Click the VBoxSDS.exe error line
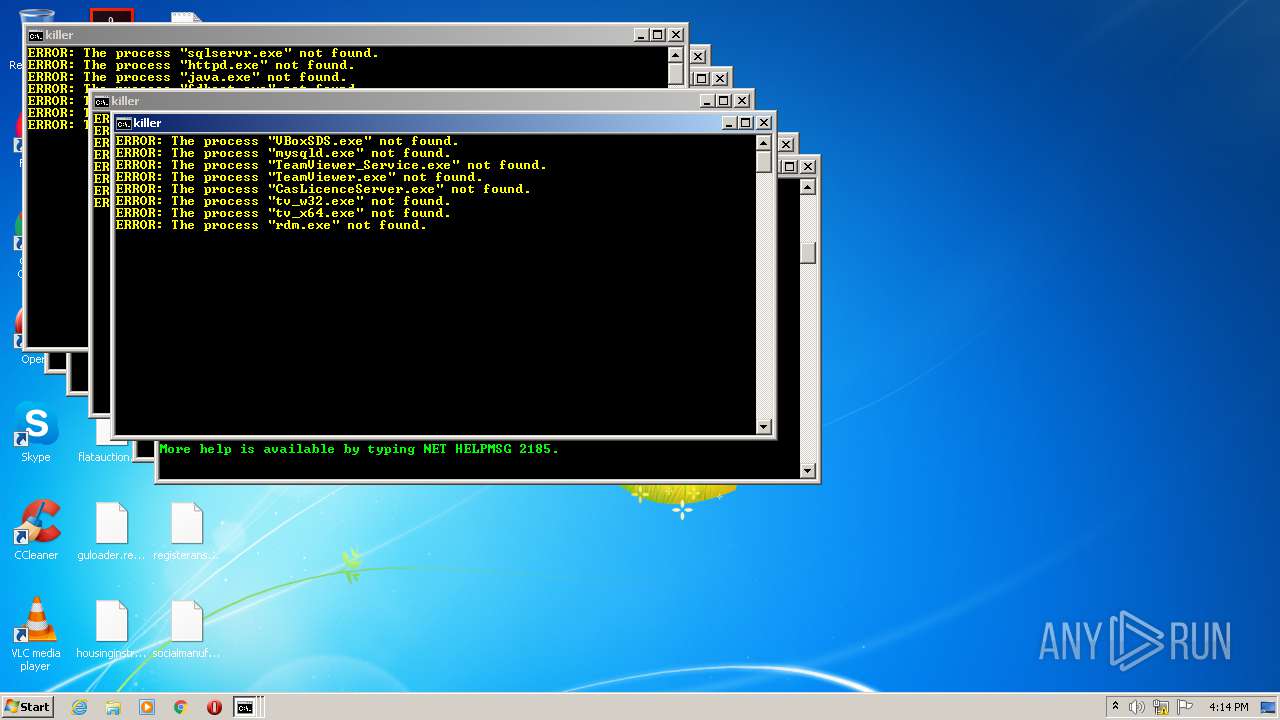 [x=287, y=141]
